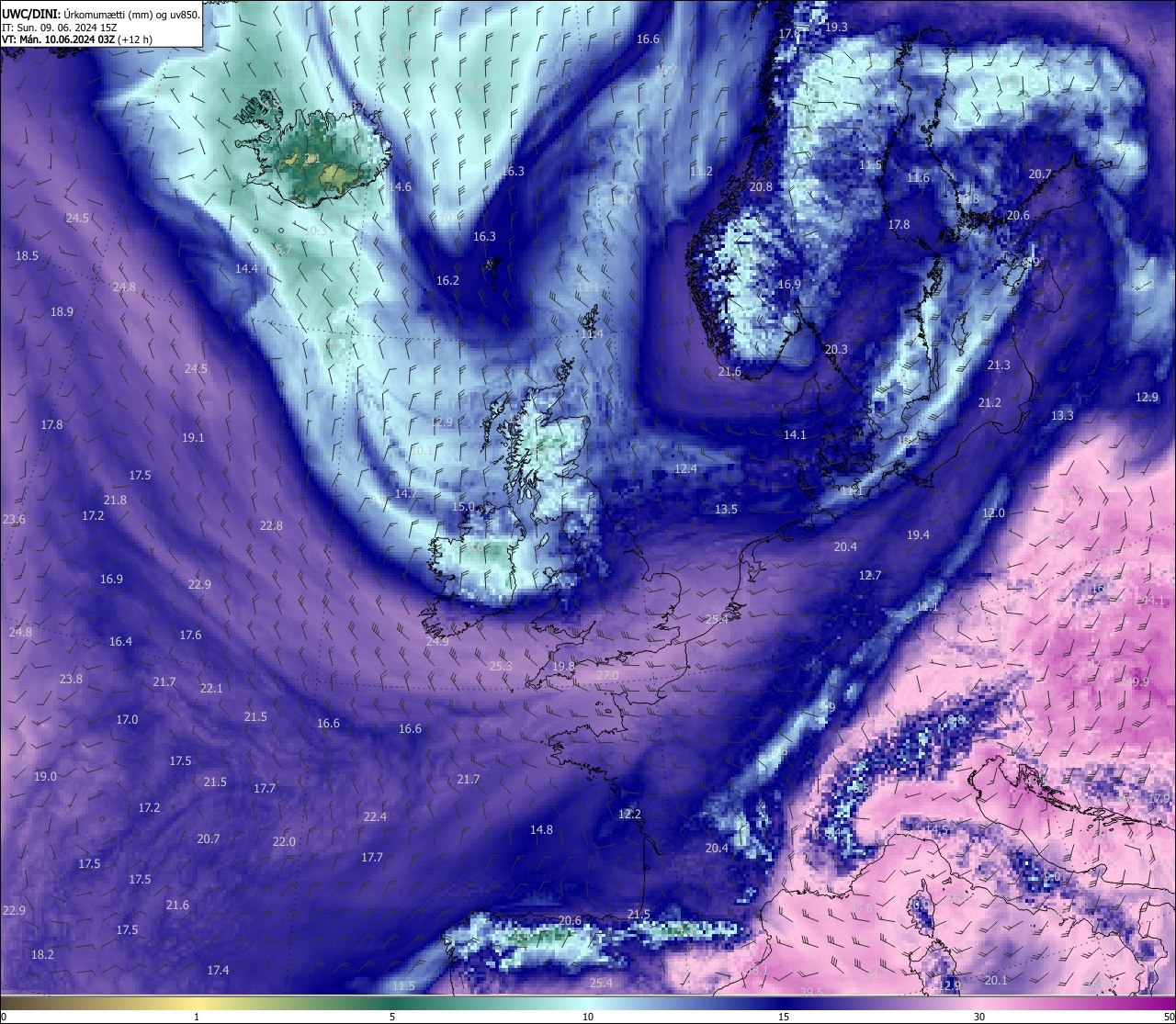Click the '14.6' value east of Iceland
The image size is (1176, 1024).
(x=400, y=186)
